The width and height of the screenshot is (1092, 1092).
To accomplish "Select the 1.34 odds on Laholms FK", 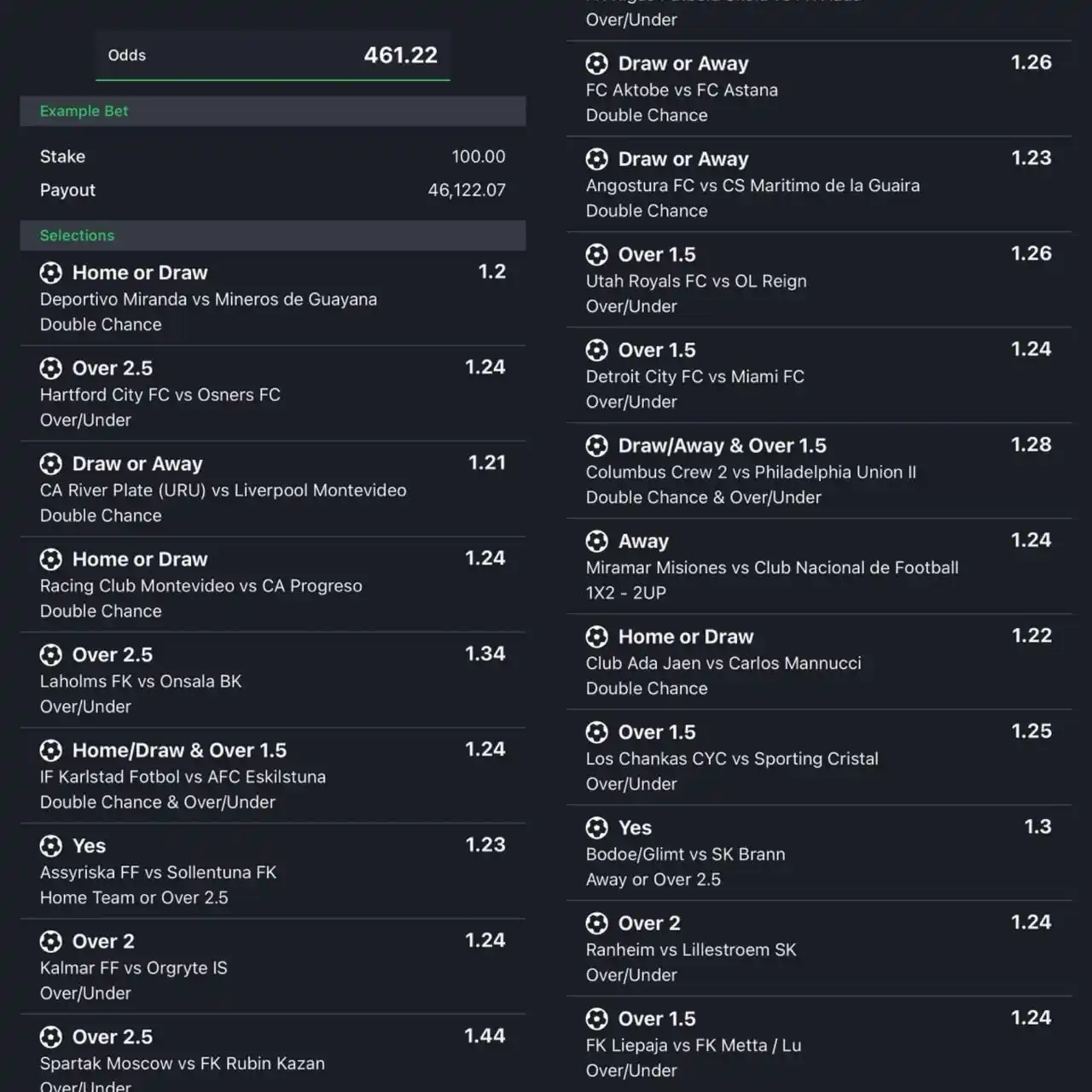I will point(485,654).
